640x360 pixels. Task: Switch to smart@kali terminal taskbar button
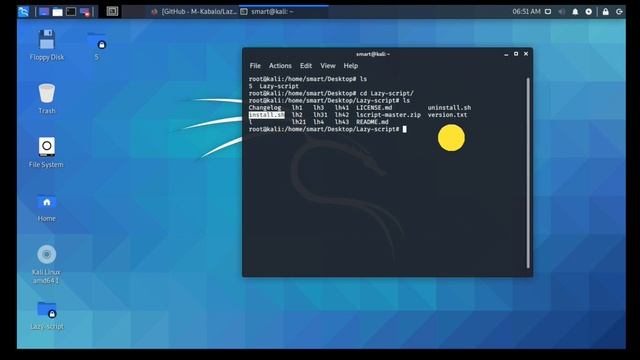(283, 11)
